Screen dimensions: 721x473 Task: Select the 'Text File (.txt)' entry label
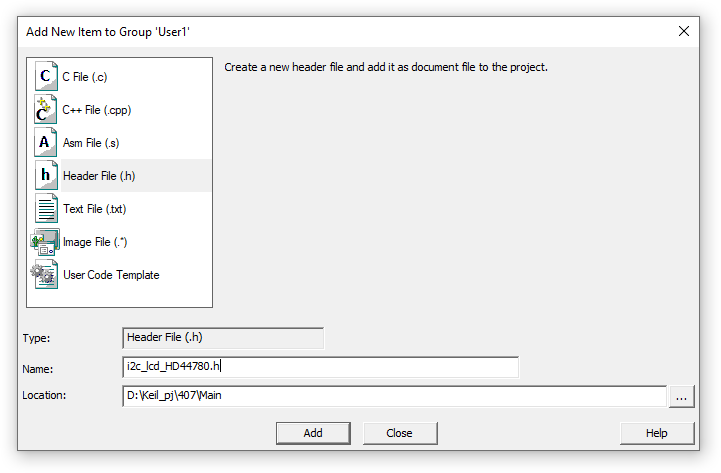point(95,209)
